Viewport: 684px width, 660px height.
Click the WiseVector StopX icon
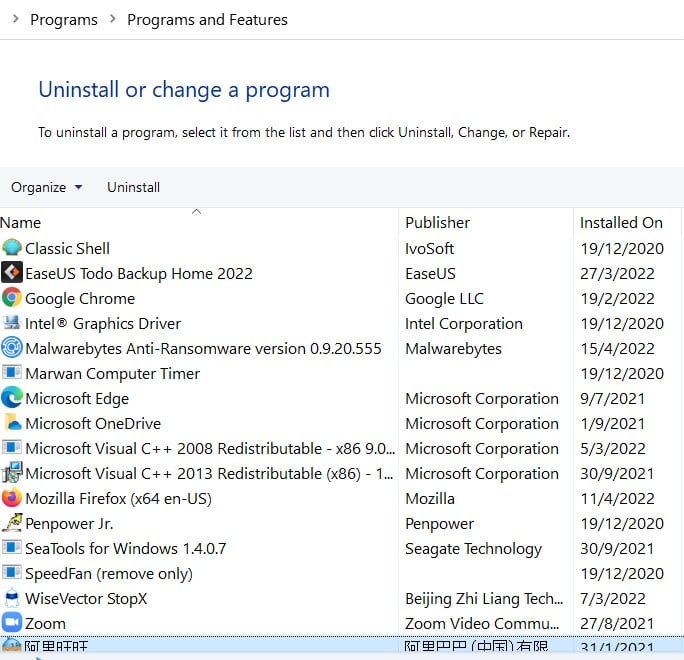click(x=12, y=598)
